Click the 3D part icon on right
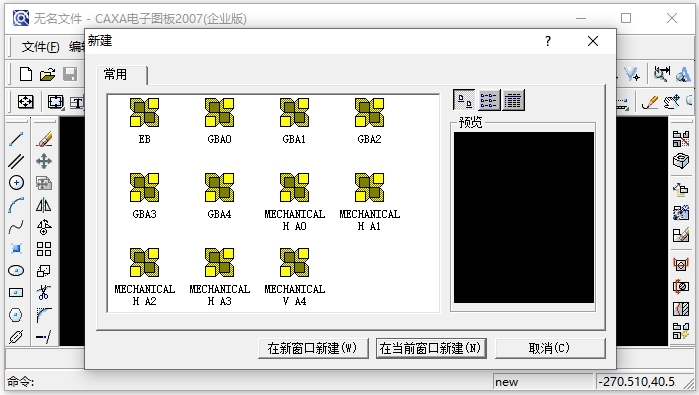Image resolution: width=699 pixels, height=395 pixels. 681,161
